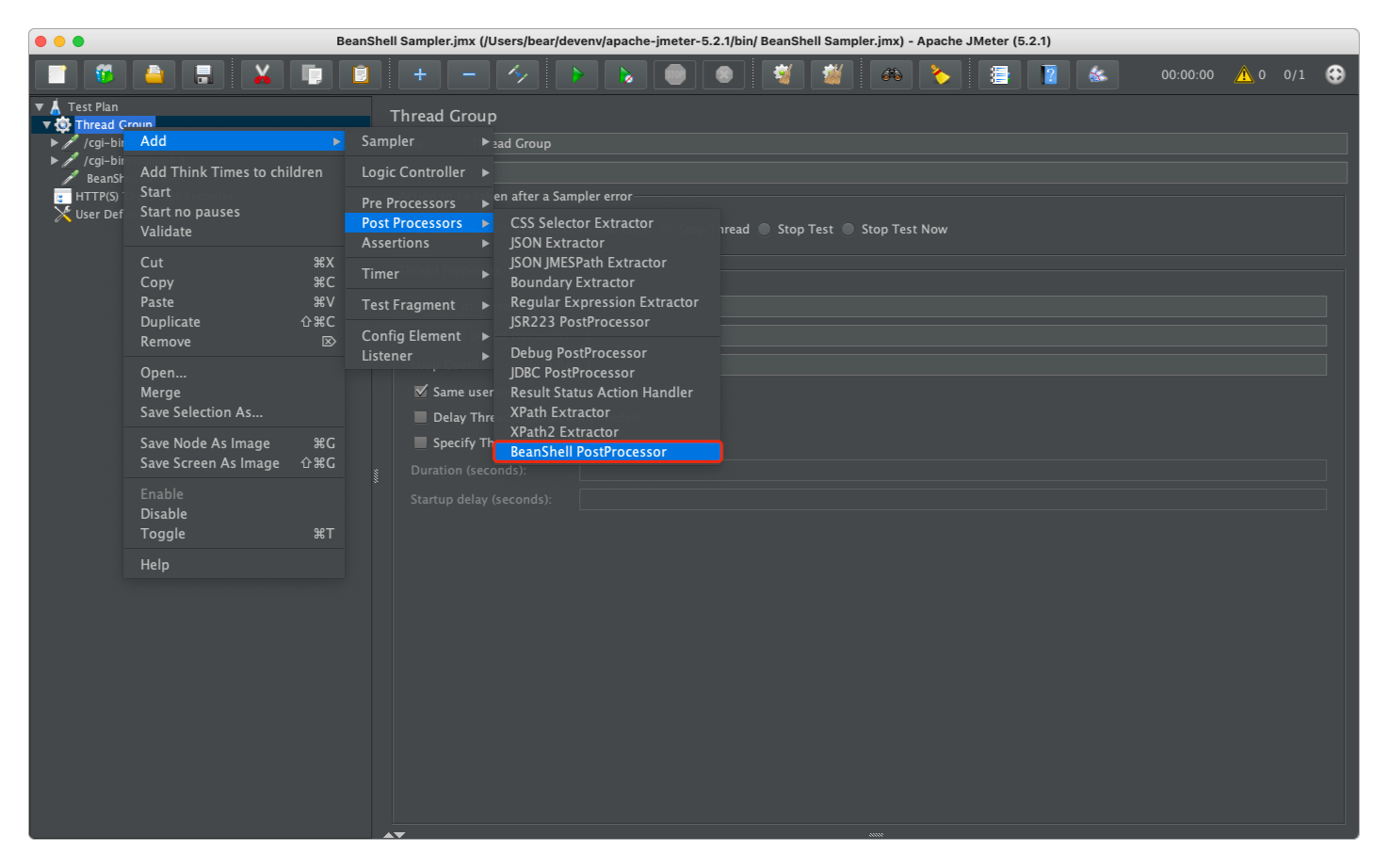Click Add Think Times to children

click(x=234, y=172)
